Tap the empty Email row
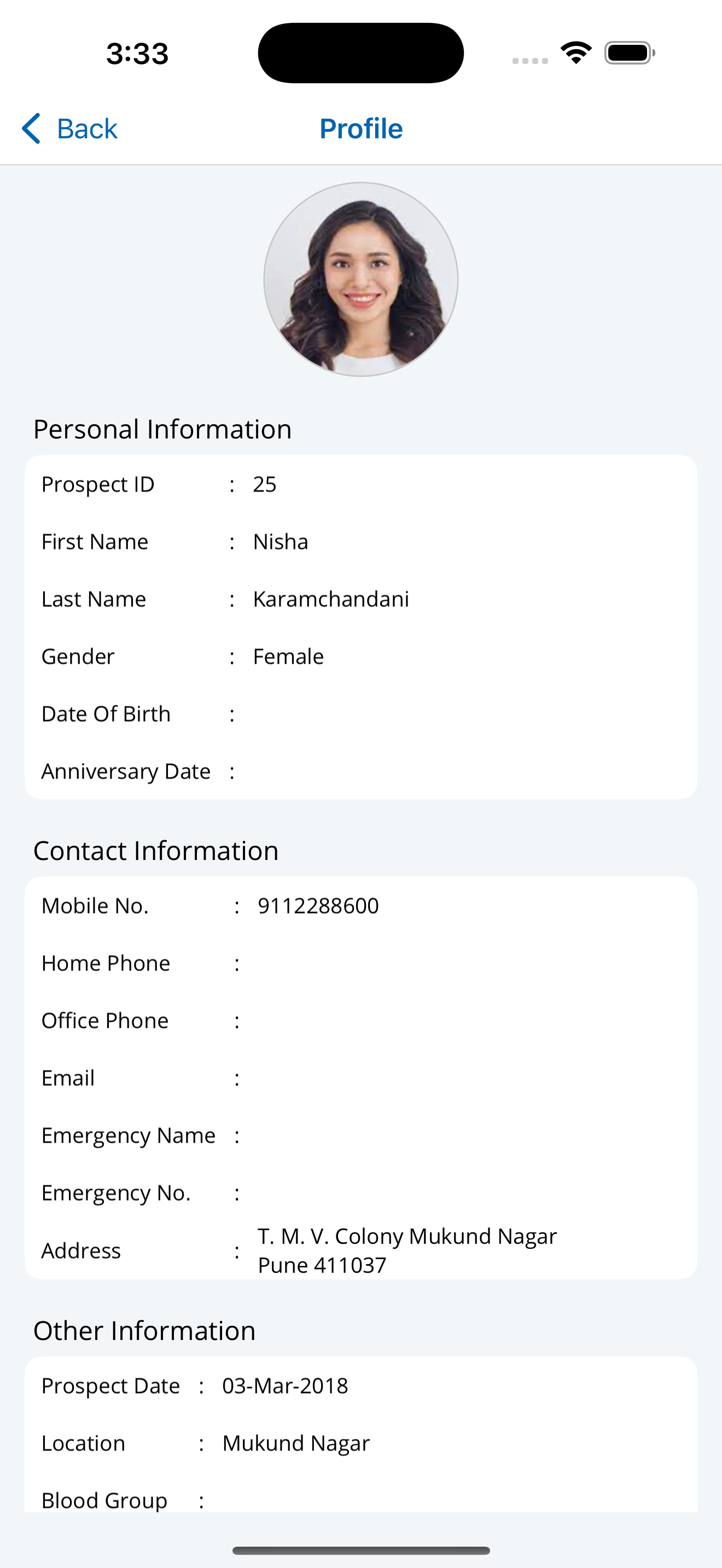The height and width of the screenshot is (1568, 722). [361, 1078]
